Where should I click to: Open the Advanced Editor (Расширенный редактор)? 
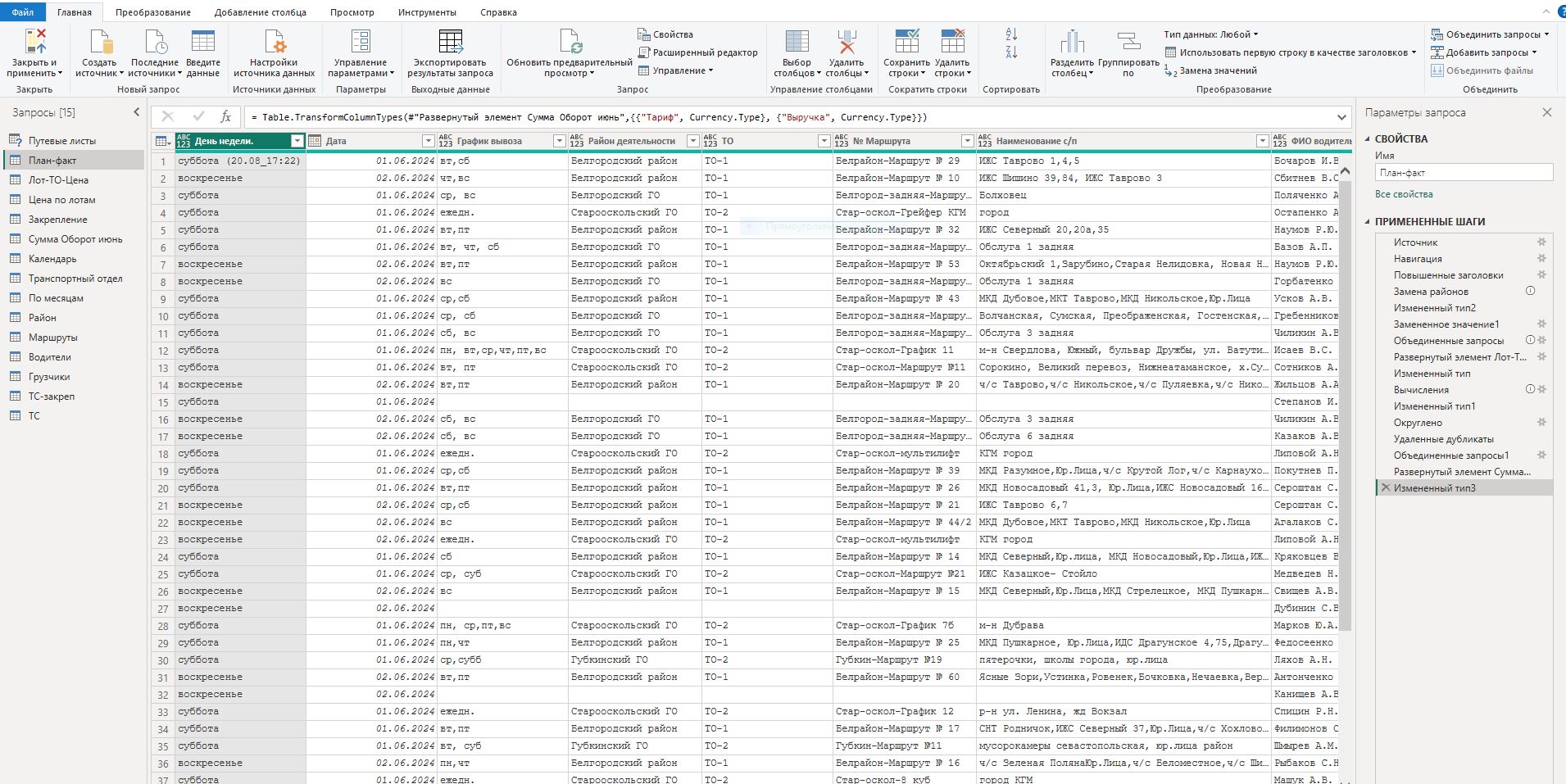tap(697, 52)
